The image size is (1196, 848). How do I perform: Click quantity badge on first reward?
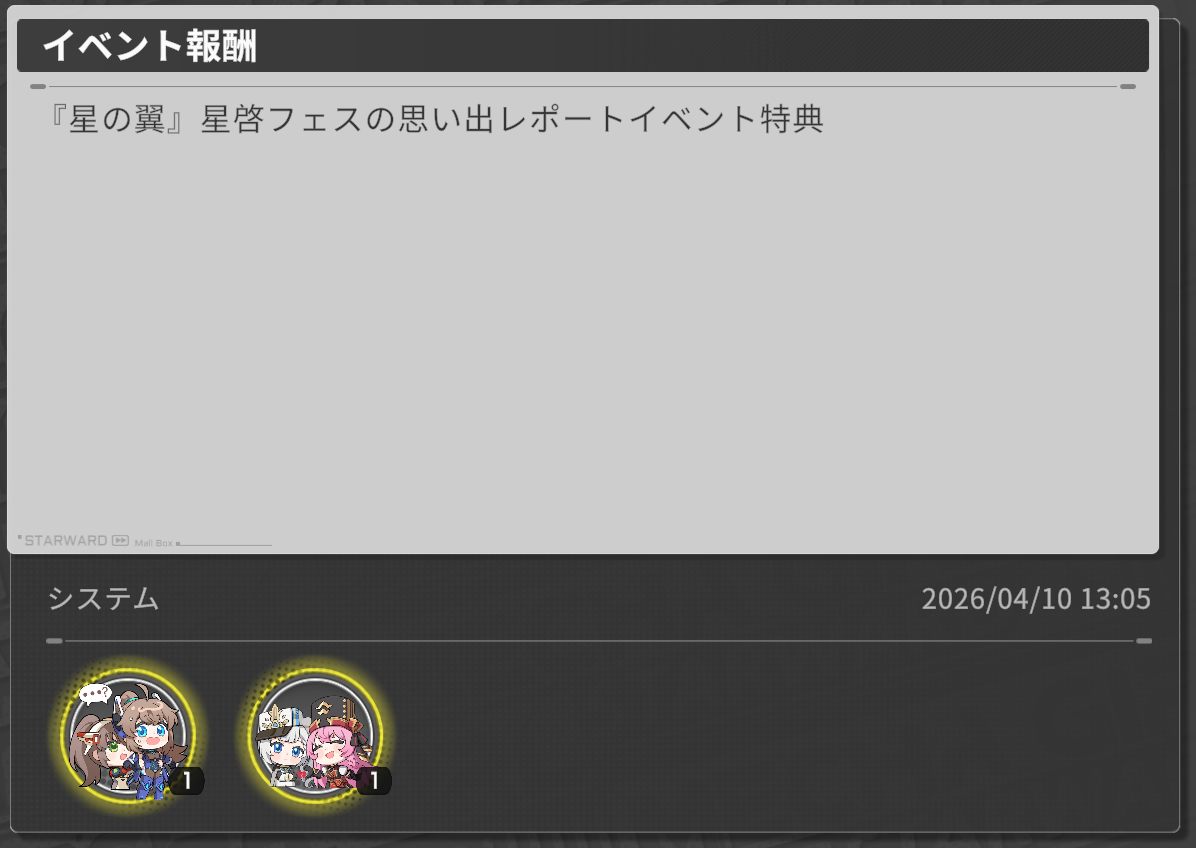pyautogui.click(x=187, y=780)
